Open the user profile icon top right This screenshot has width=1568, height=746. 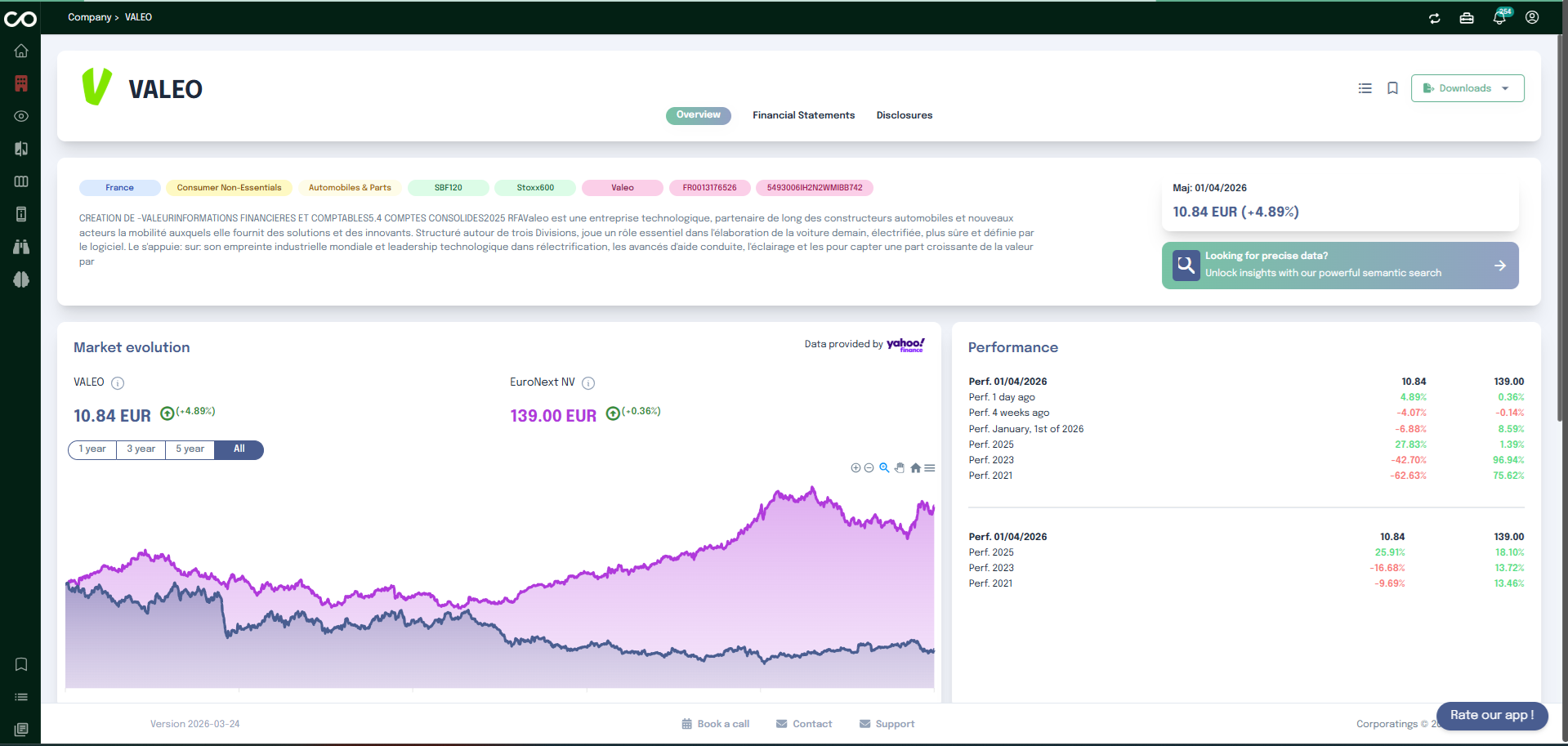click(1532, 17)
